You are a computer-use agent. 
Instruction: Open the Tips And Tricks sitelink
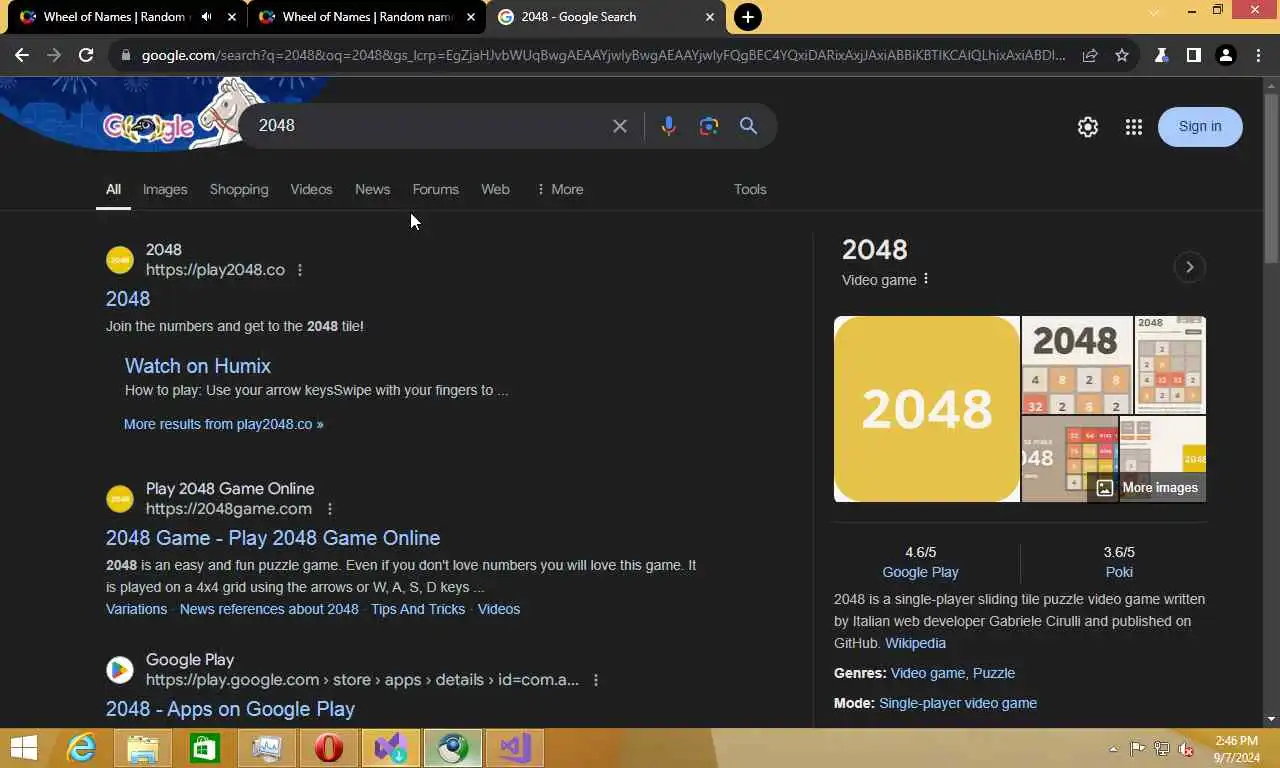pos(418,609)
